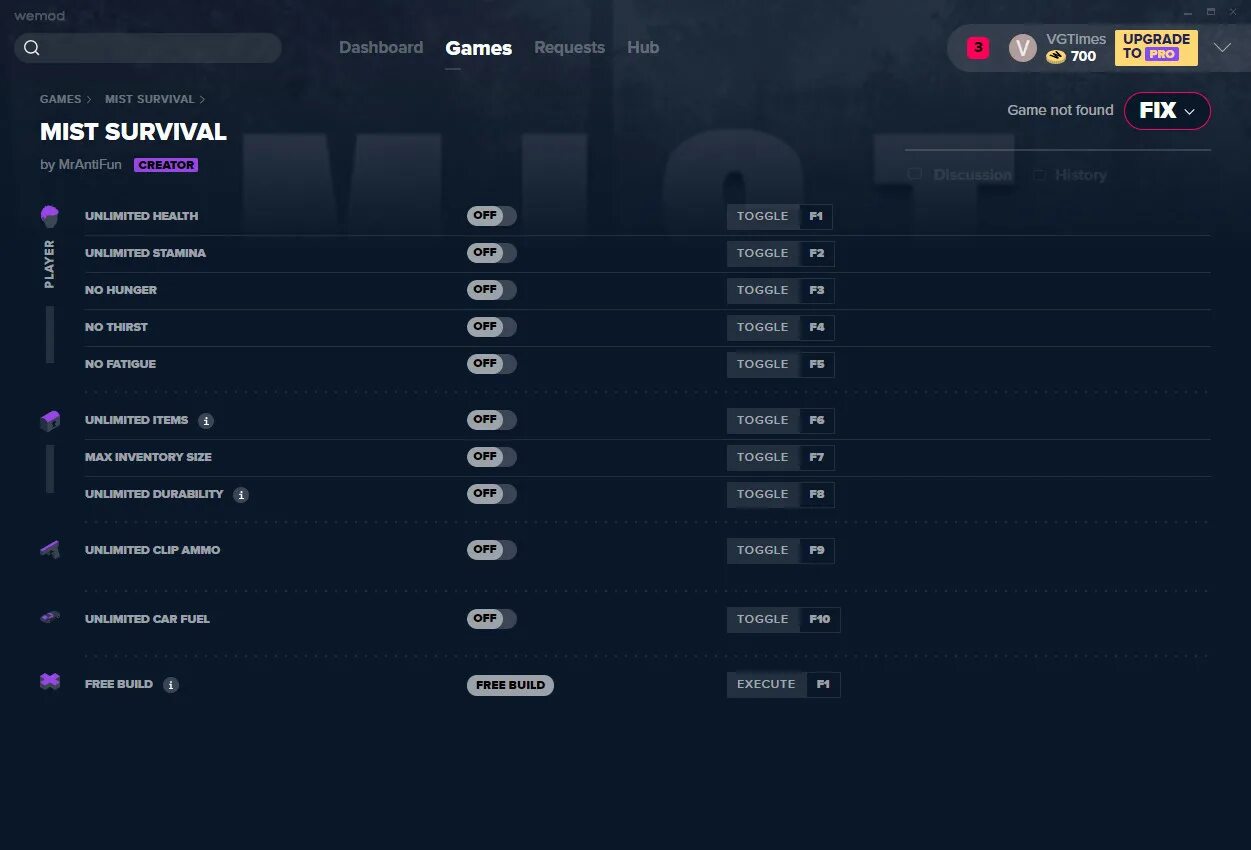This screenshot has height=850, width=1251.
Task: Click the coins icon next to 700
Action: click(x=1056, y=57)
